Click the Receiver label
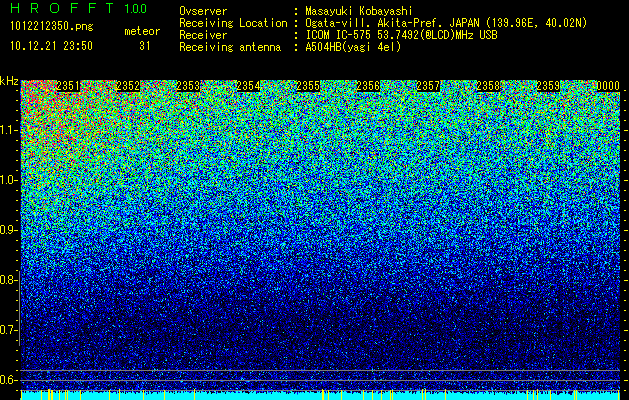Image resolution: width=629 pixels, height=400 pixels. click(203, 35)
